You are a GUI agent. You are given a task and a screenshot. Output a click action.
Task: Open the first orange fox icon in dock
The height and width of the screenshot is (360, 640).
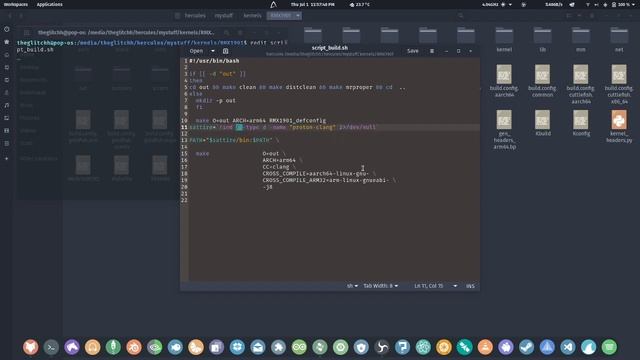pyautogui.click(x=31, y=347)
